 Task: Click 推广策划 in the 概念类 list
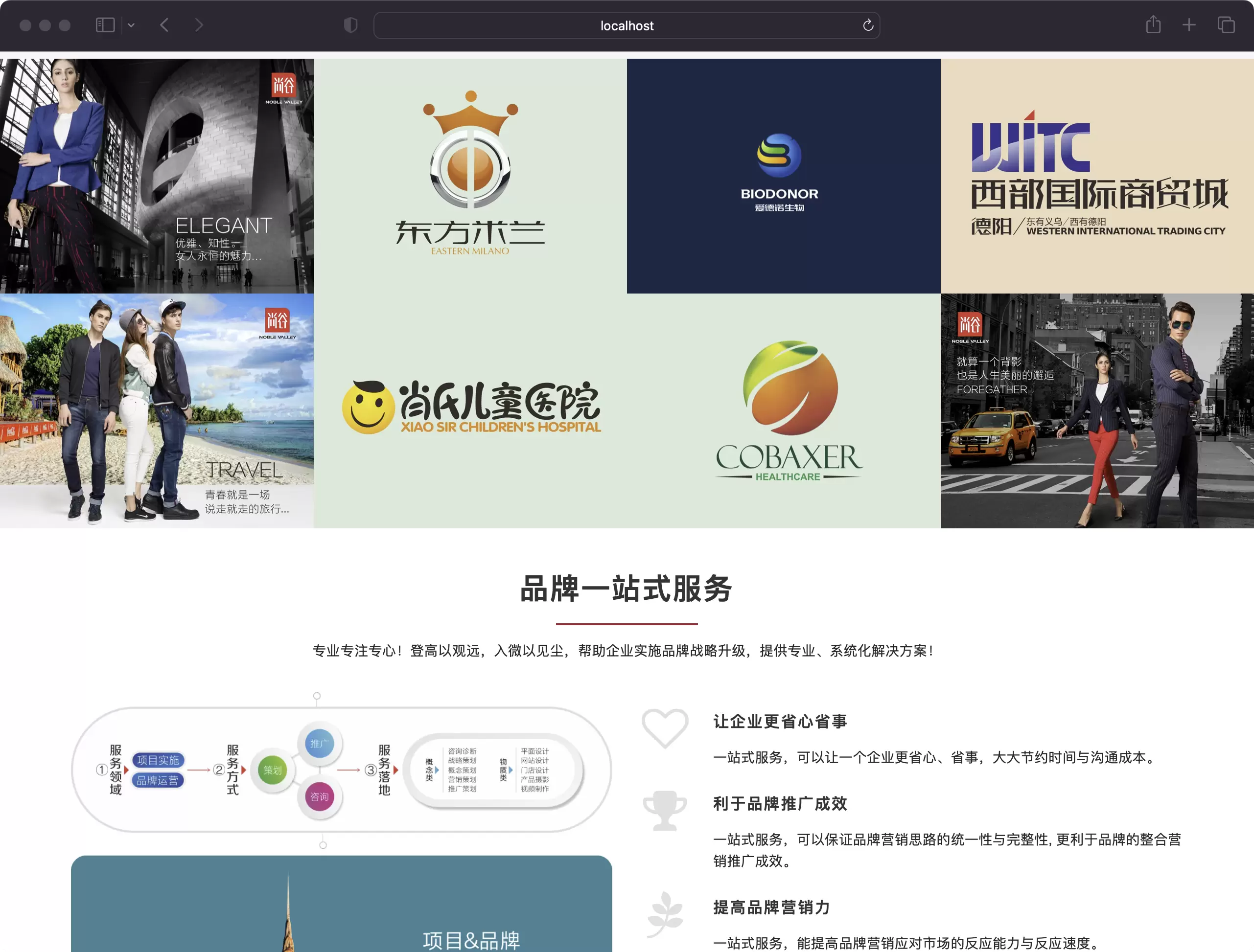tap(462, 789)
